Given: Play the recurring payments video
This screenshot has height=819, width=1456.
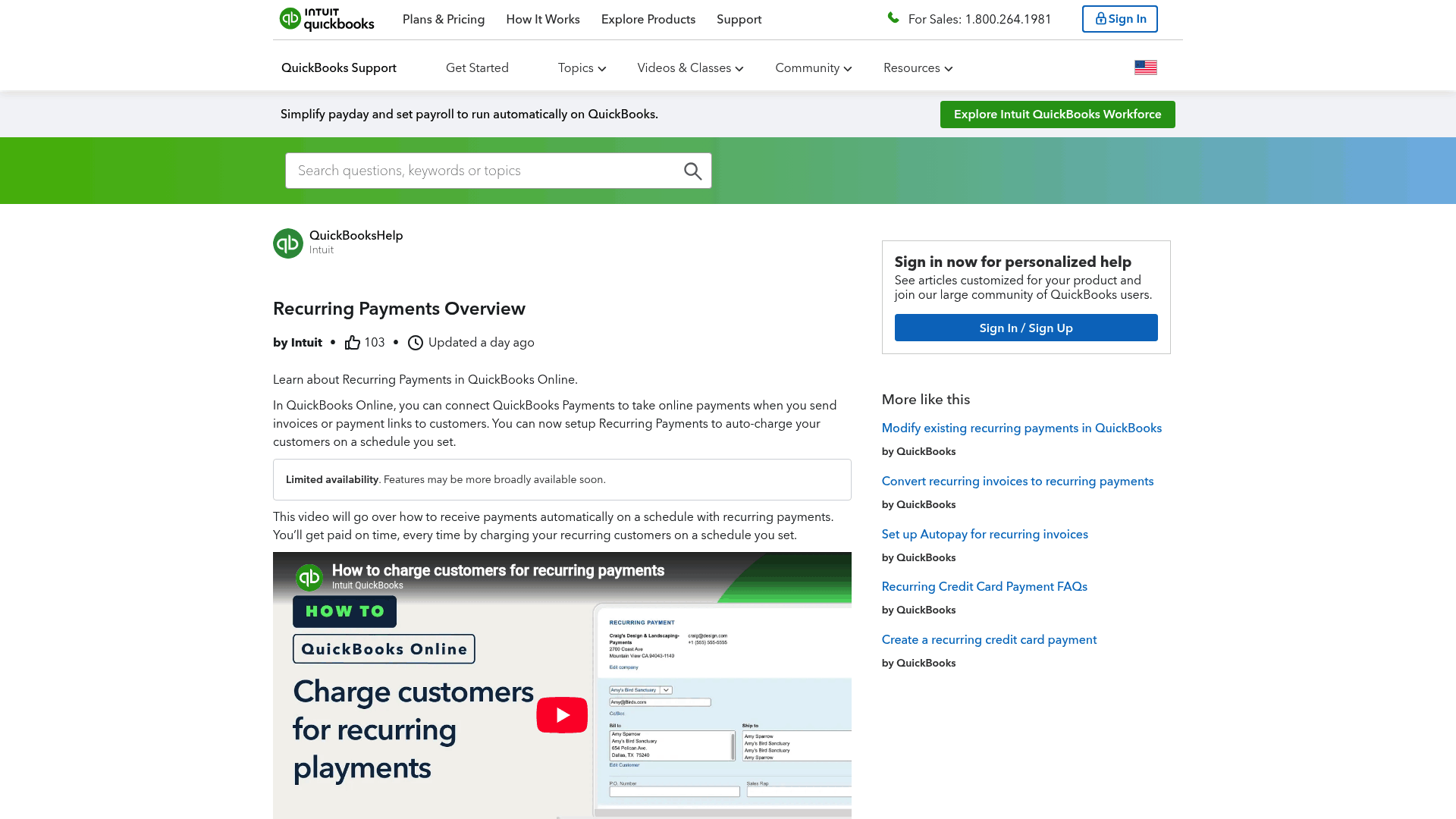Looking at the screenshot, I should (562, 715).
